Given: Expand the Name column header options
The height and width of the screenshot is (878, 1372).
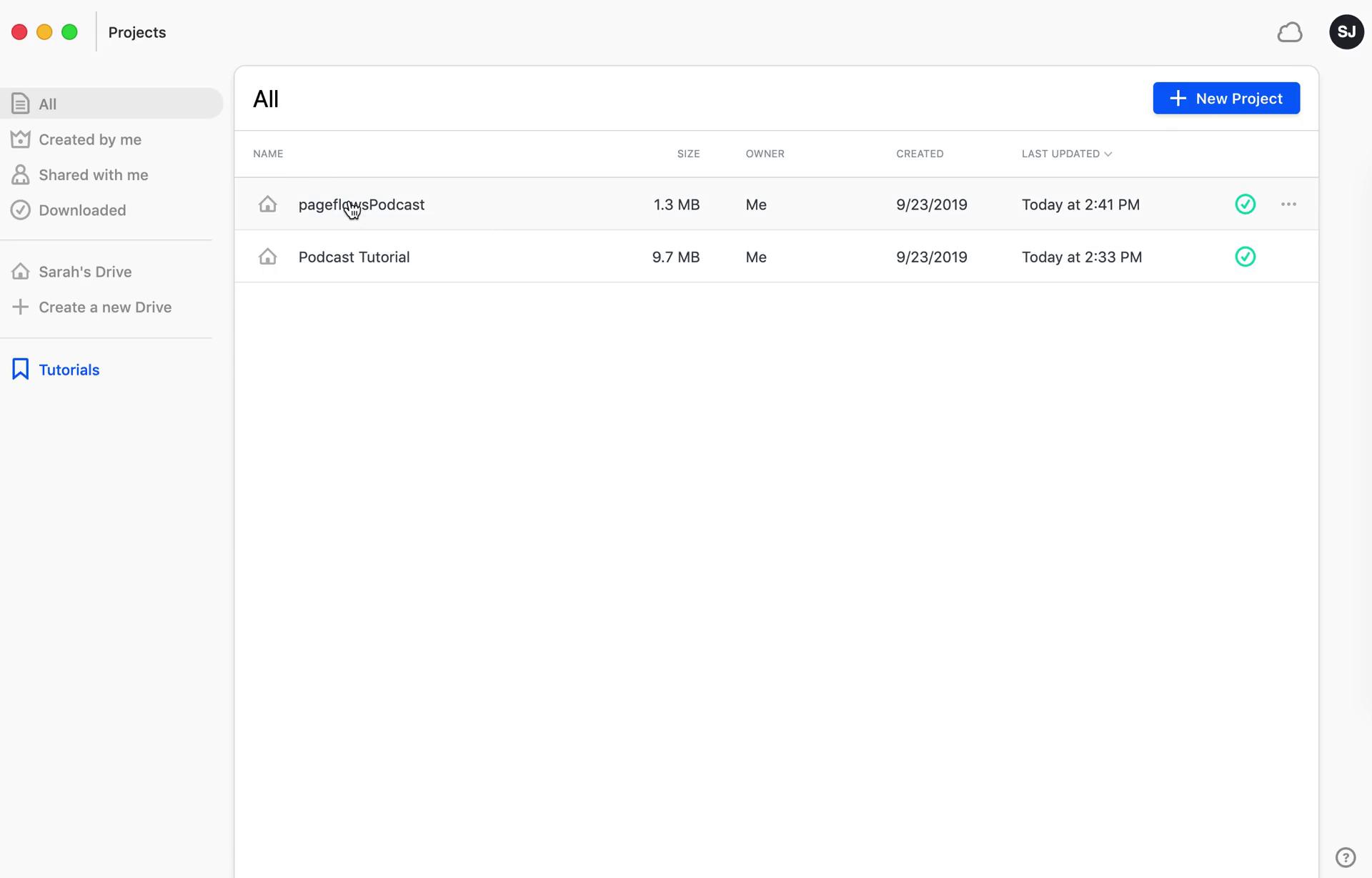Looking at the screenshot, I should [x=267, y=153].
